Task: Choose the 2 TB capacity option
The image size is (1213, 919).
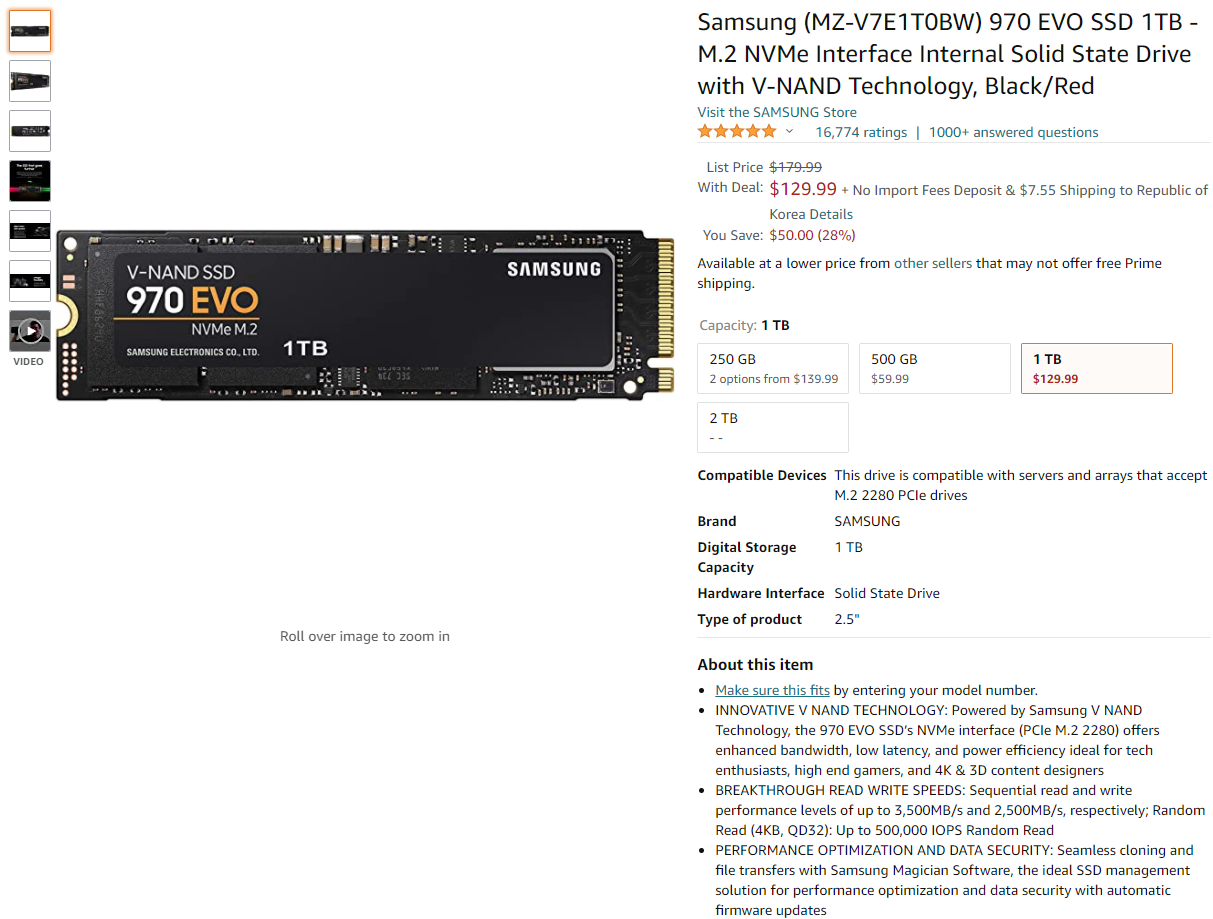Action: 773,427
